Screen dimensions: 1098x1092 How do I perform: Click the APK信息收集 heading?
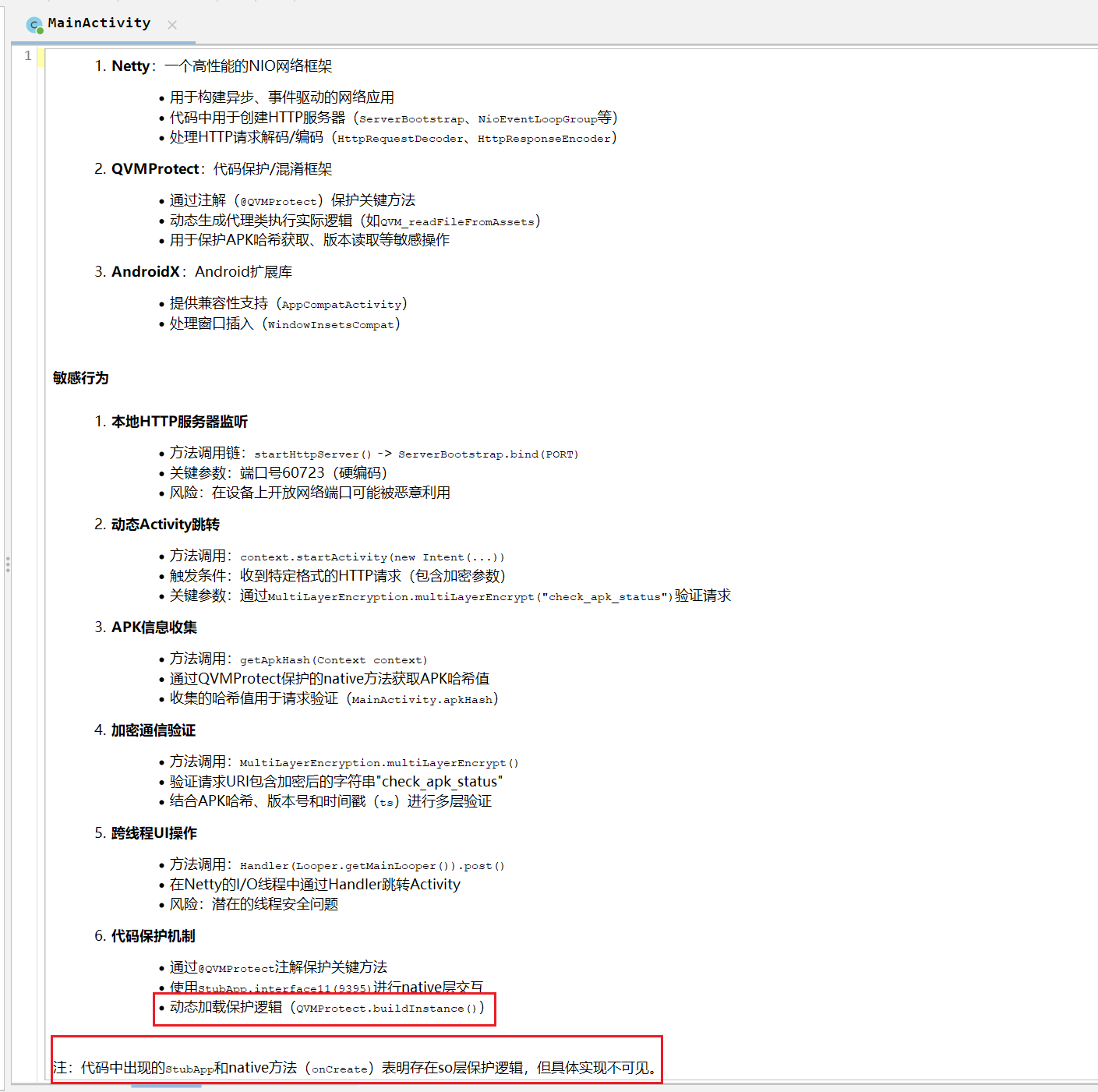point(154,627)
